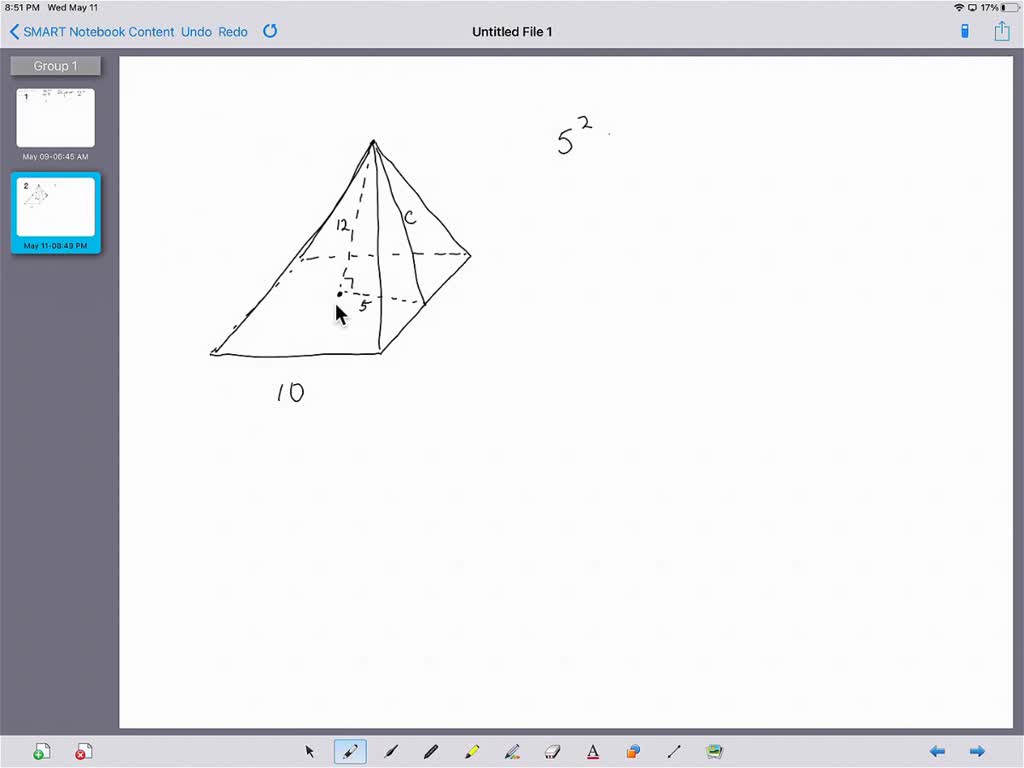Open the text tool
Screen dimensions: 1024x768
592,751
